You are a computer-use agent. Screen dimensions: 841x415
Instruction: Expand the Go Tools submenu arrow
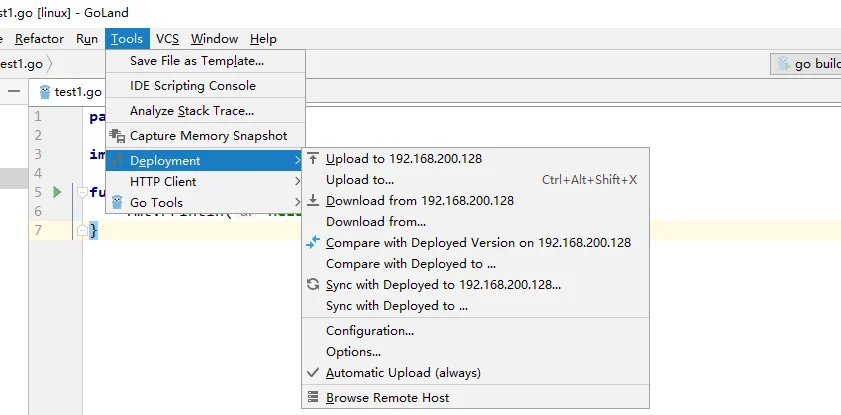298,203
